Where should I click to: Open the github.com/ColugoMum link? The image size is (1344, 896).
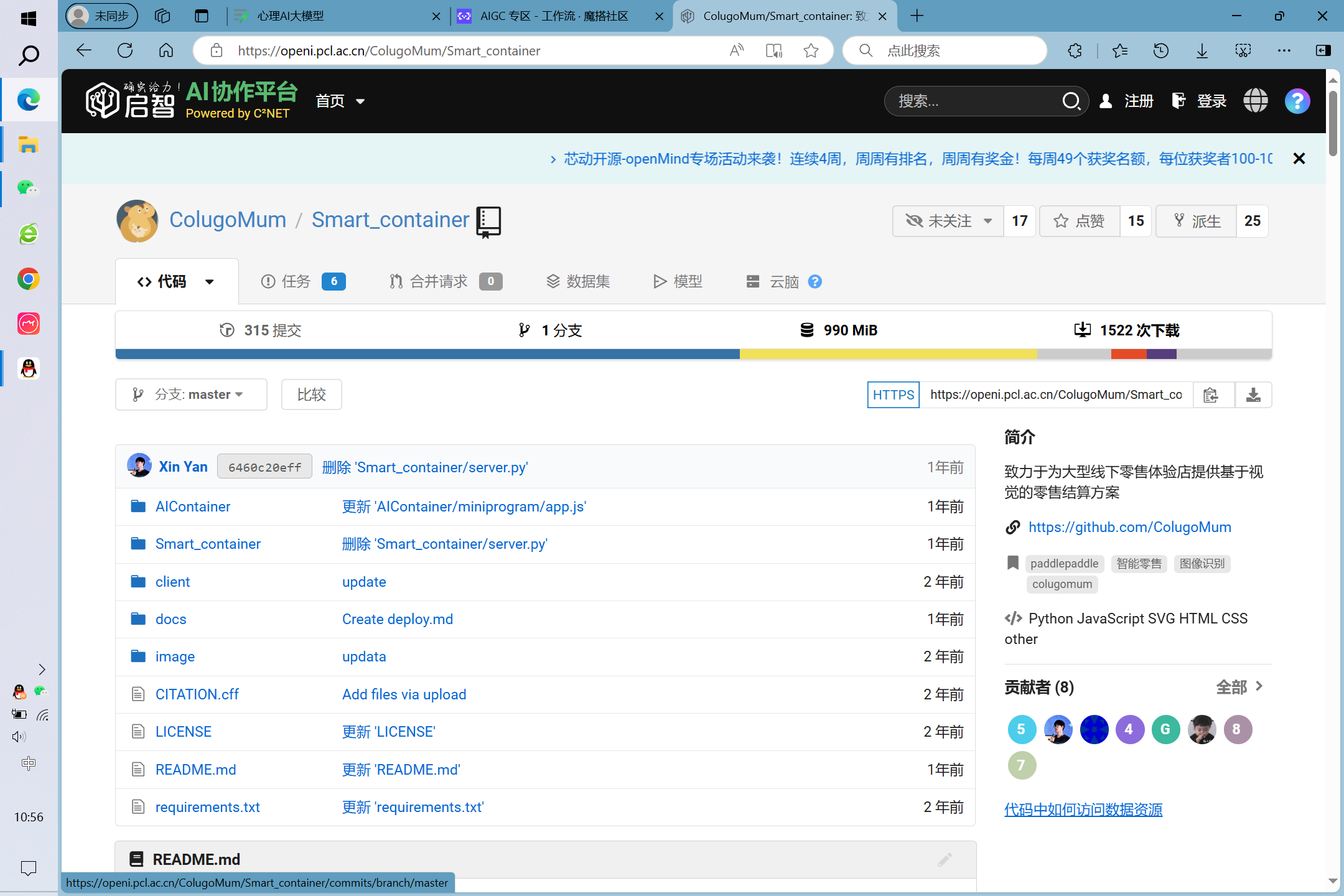tap(1129, 527)
